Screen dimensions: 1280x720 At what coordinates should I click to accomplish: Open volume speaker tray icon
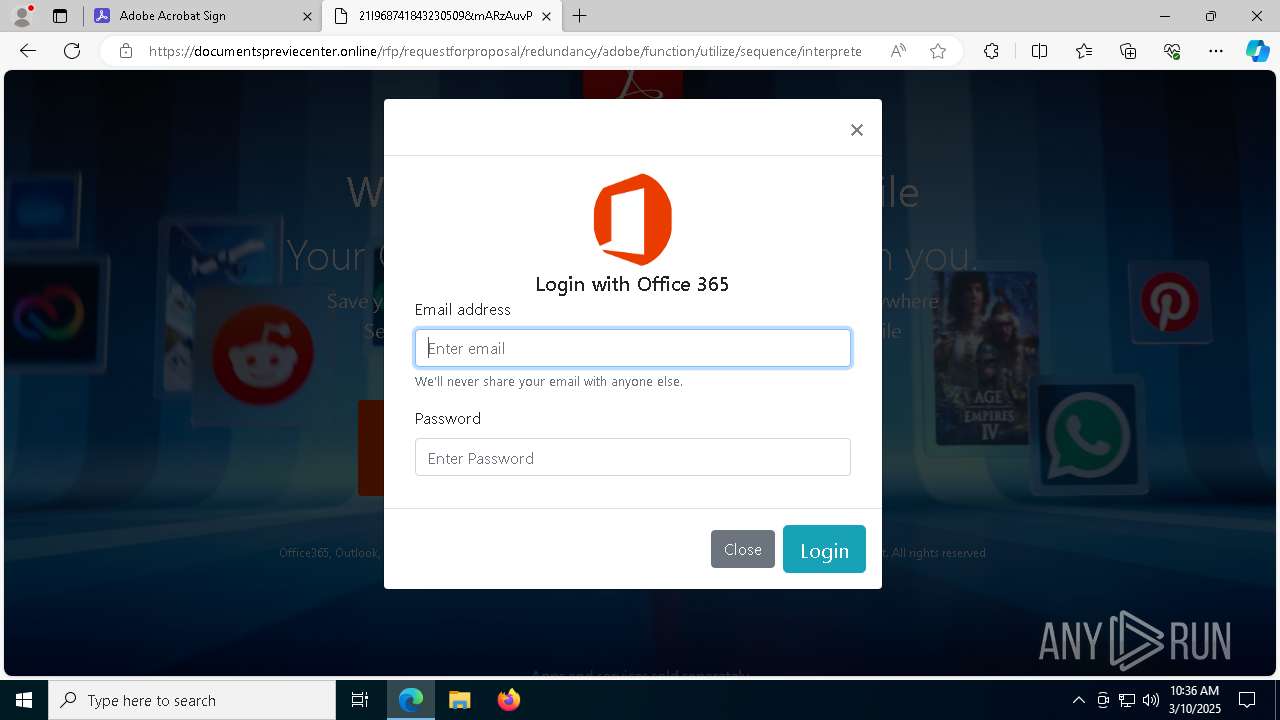coord(1150,700)
